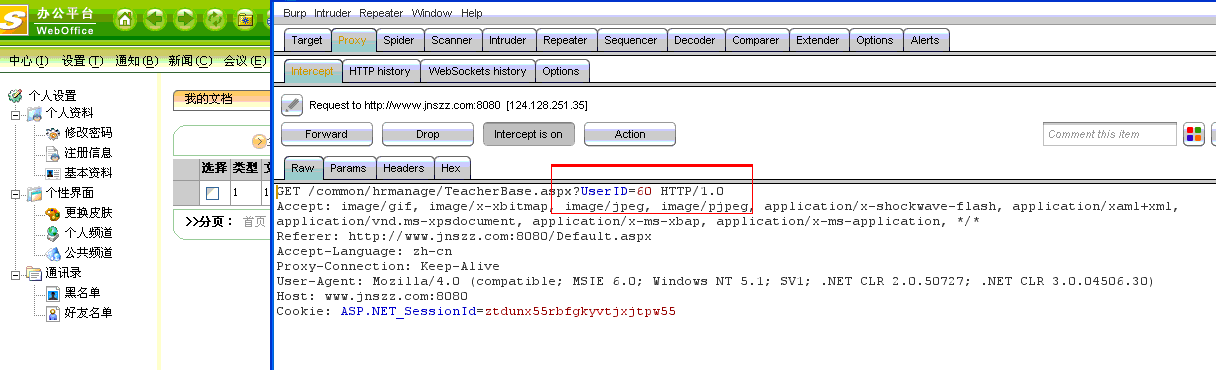The width and height of the screenshot is (1216, 370).
Task: Open the Burp highlight color picker icon
Action: click(x=1194, y=134)
